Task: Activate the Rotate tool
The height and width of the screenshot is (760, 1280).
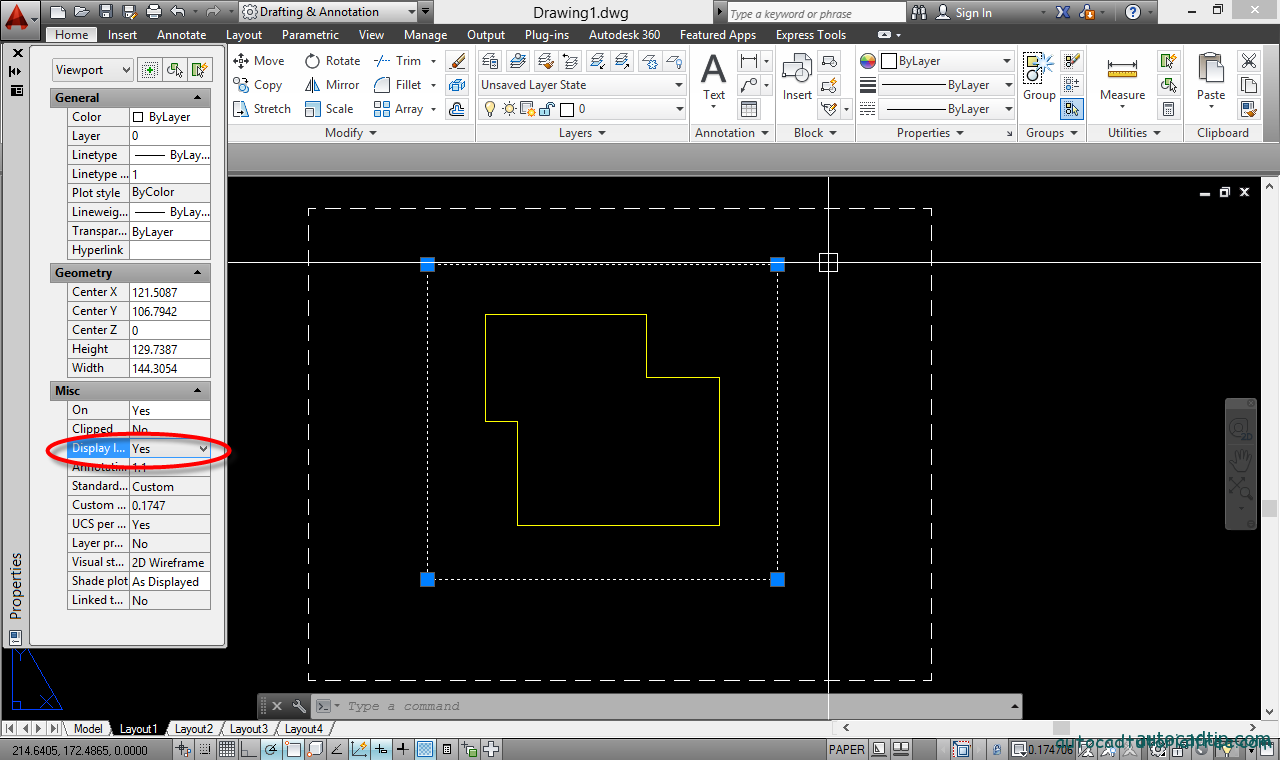Action: (332, 60)
